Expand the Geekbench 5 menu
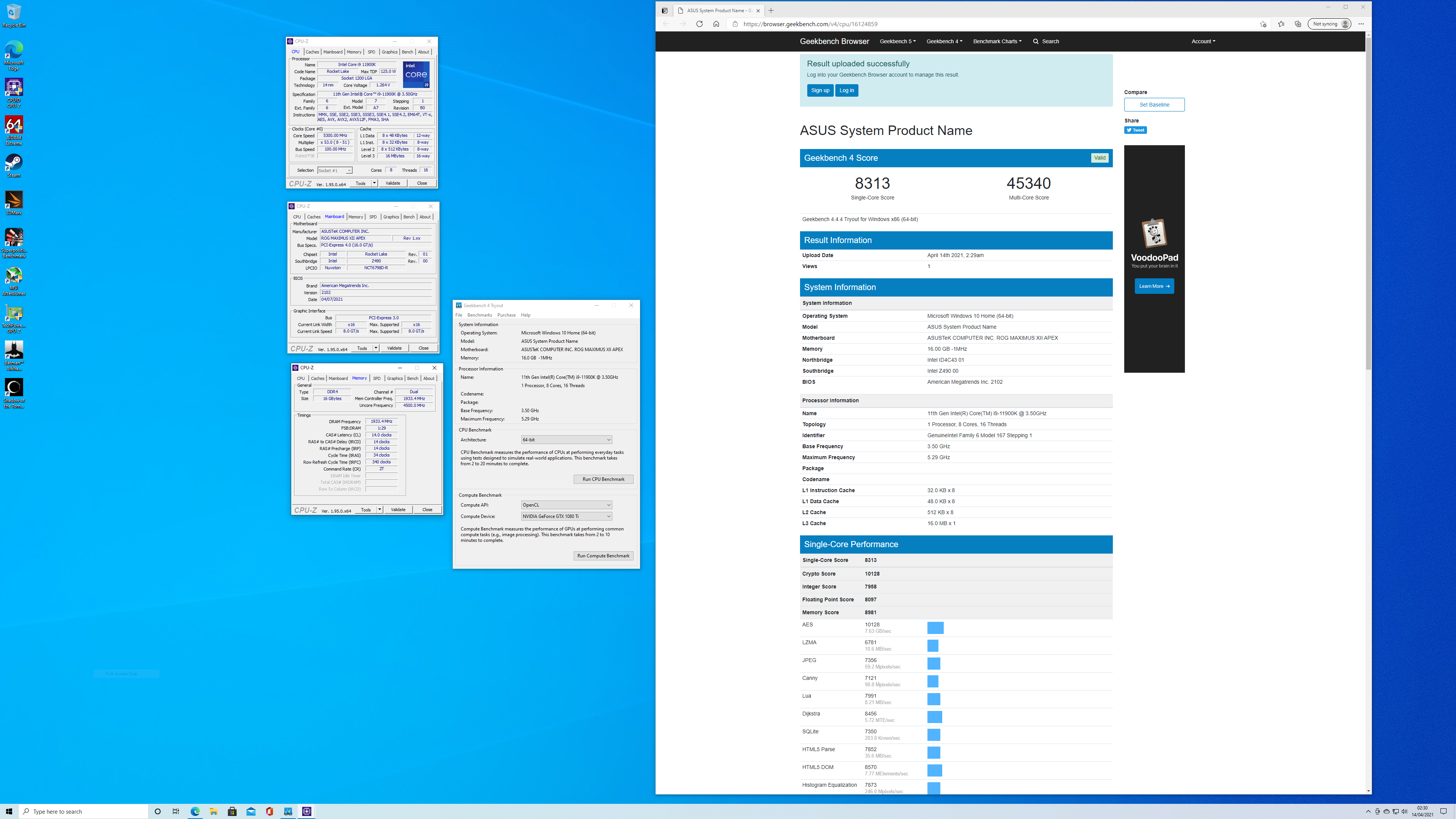Viewport: 1456px width, 819px height. [897, 41]
